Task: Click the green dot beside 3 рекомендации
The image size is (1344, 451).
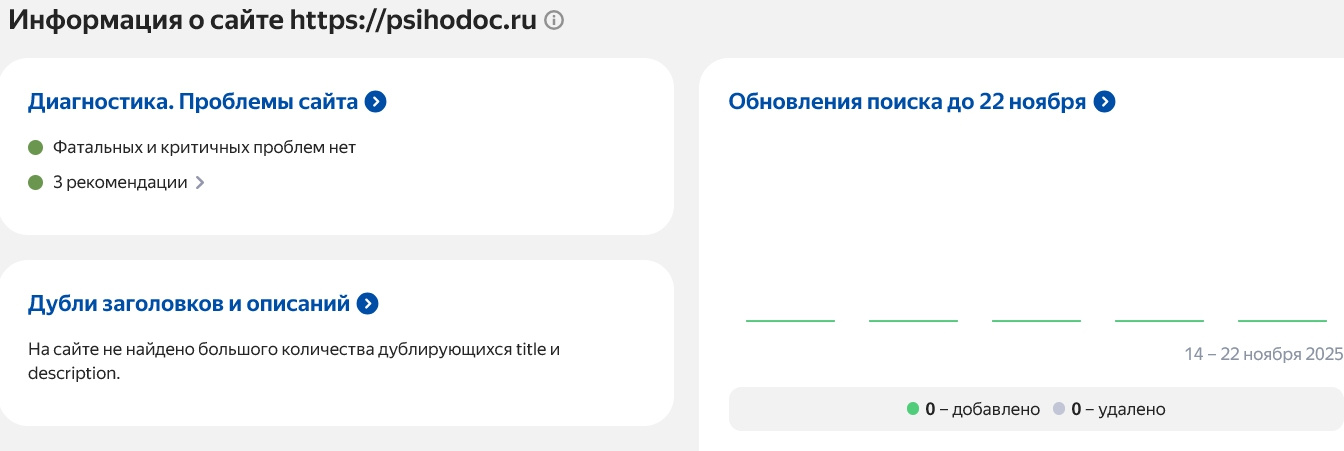Action: (x=36, y=182)
